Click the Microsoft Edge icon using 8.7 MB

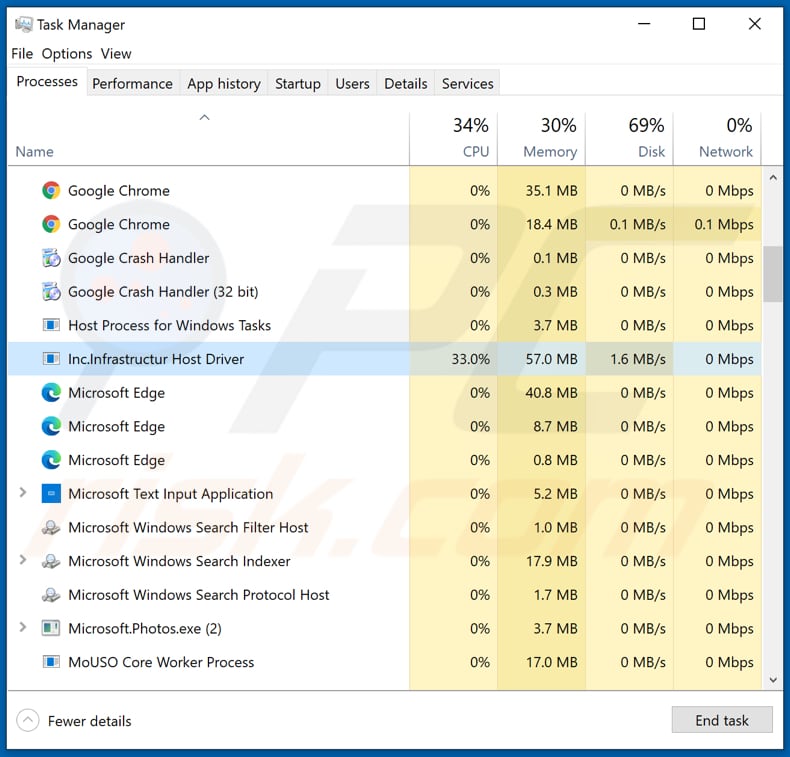click(x=51, y=427)
